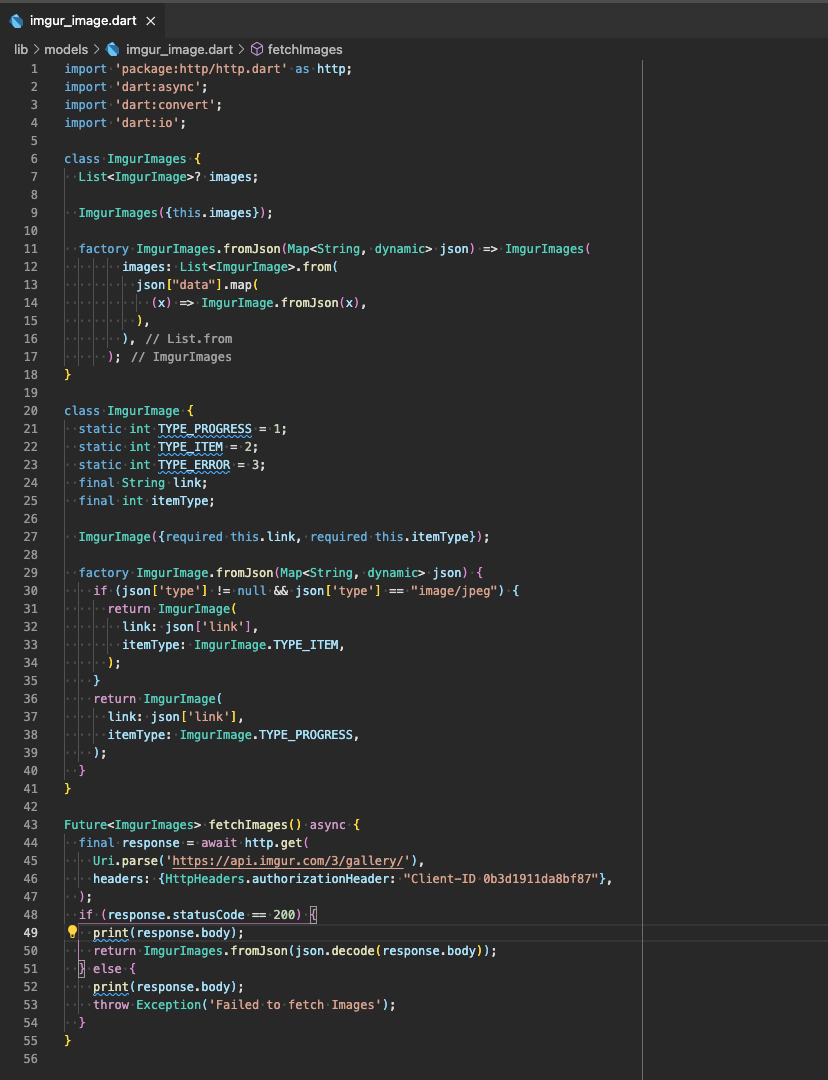The height and width of the screenshot is (1080, 828).
Task: Close the imgur_image.dart tab
Action: click(x=150, y=21)
